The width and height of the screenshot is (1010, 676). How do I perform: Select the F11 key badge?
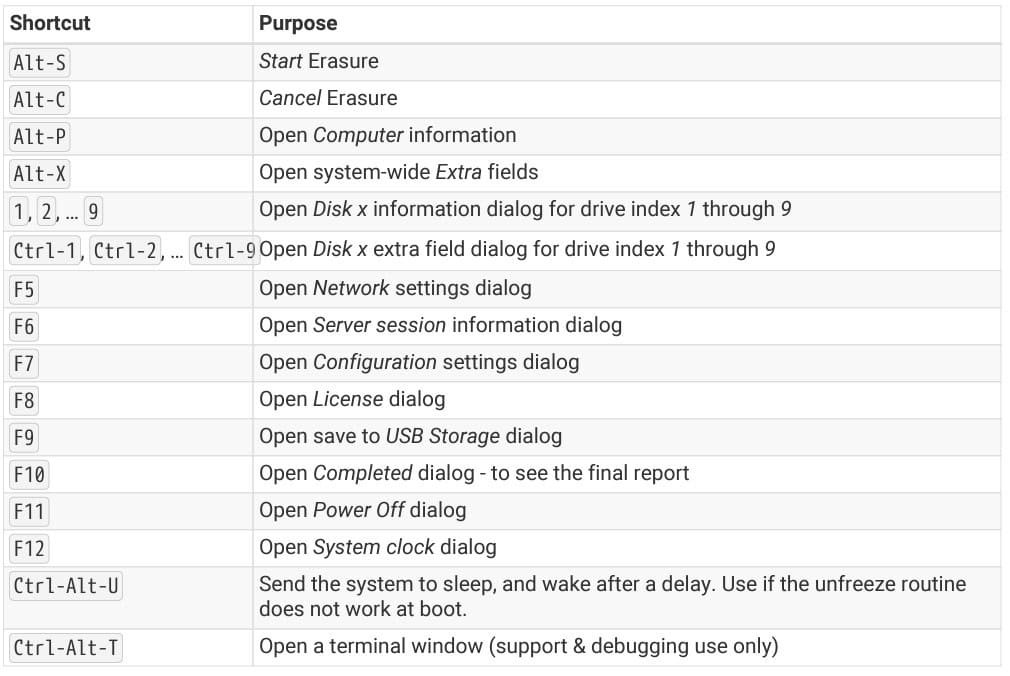pos(28,511)
